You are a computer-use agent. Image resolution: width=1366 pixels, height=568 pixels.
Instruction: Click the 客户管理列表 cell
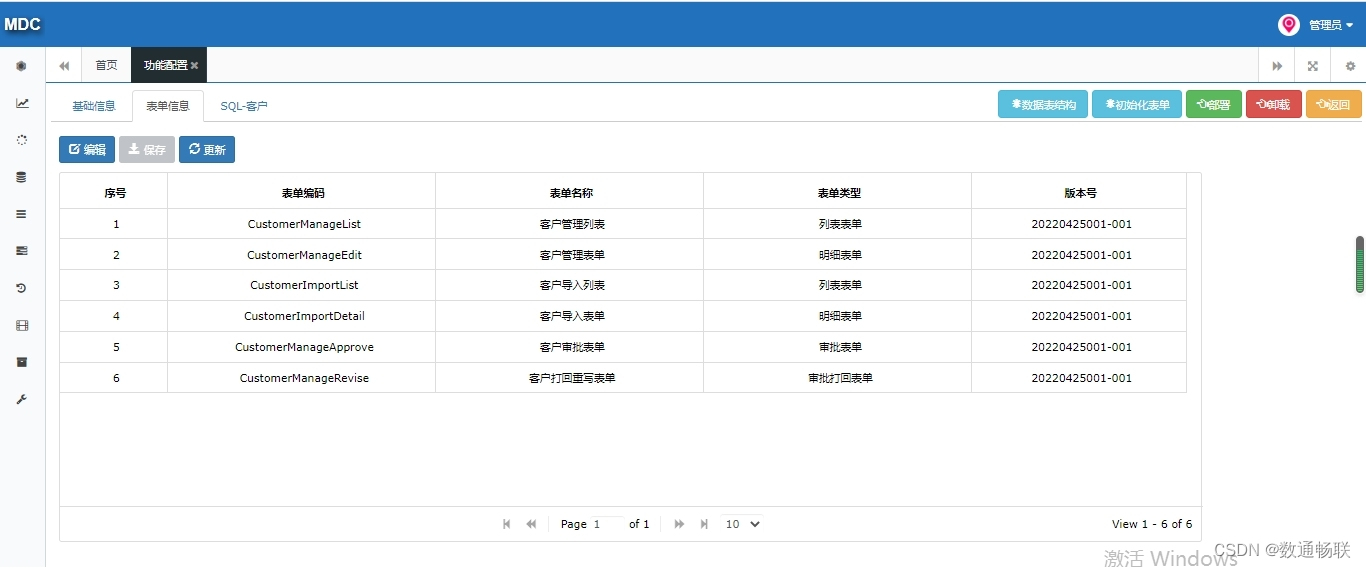click(572, 224)
